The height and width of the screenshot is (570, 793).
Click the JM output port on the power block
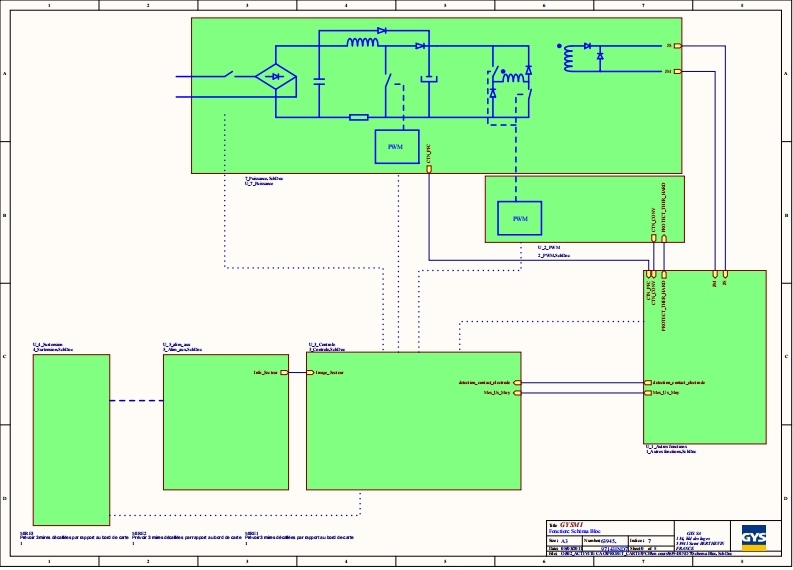point(678,71)
